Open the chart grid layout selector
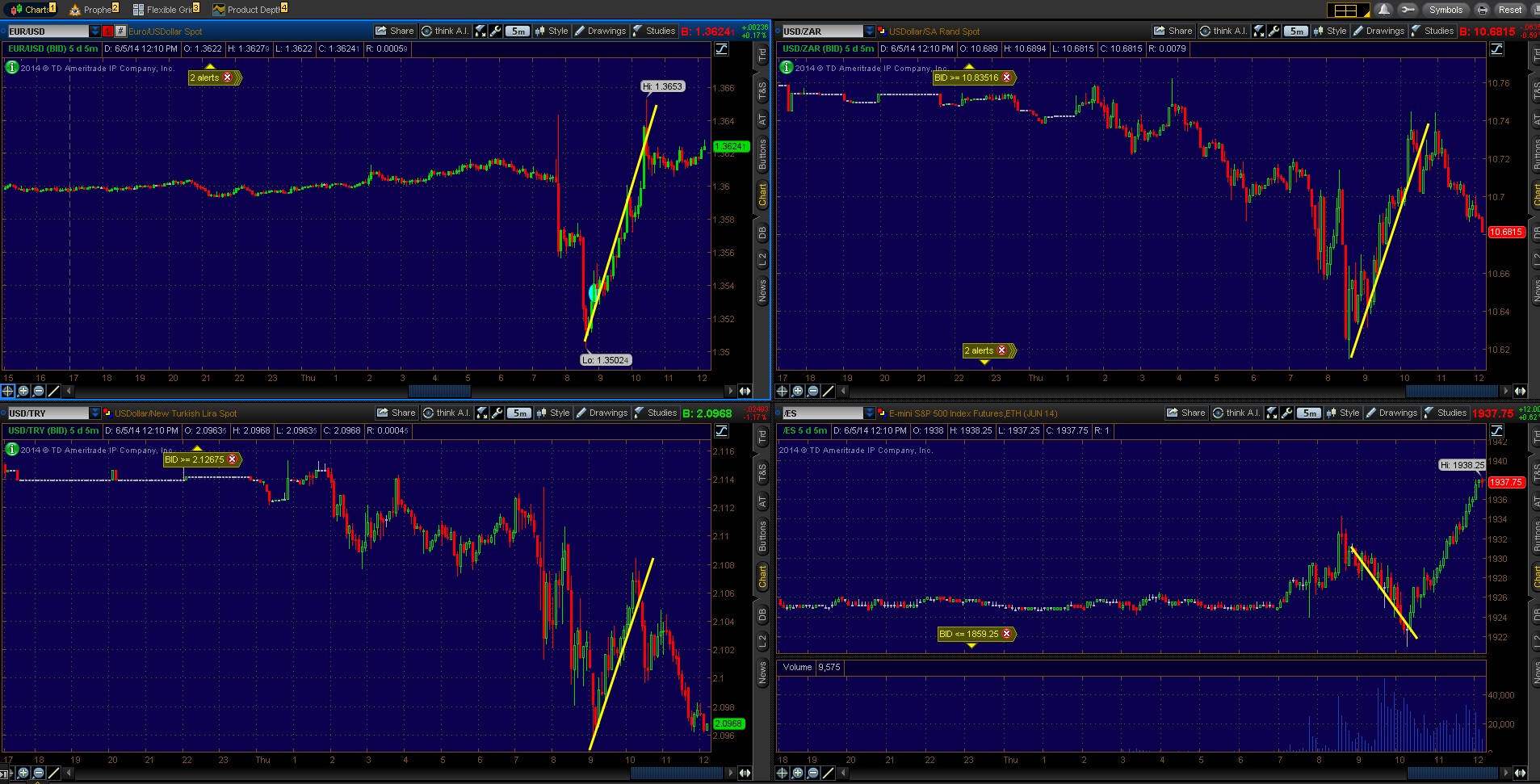The image size is (1540, 784). [x=1345, y=10]
